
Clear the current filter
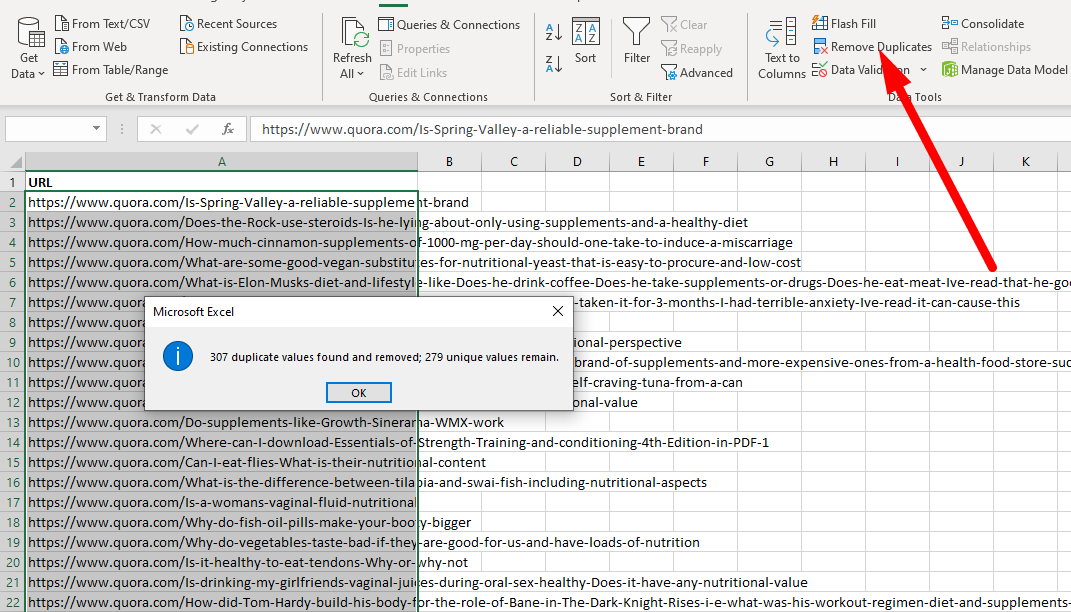(x=684, y=25)
